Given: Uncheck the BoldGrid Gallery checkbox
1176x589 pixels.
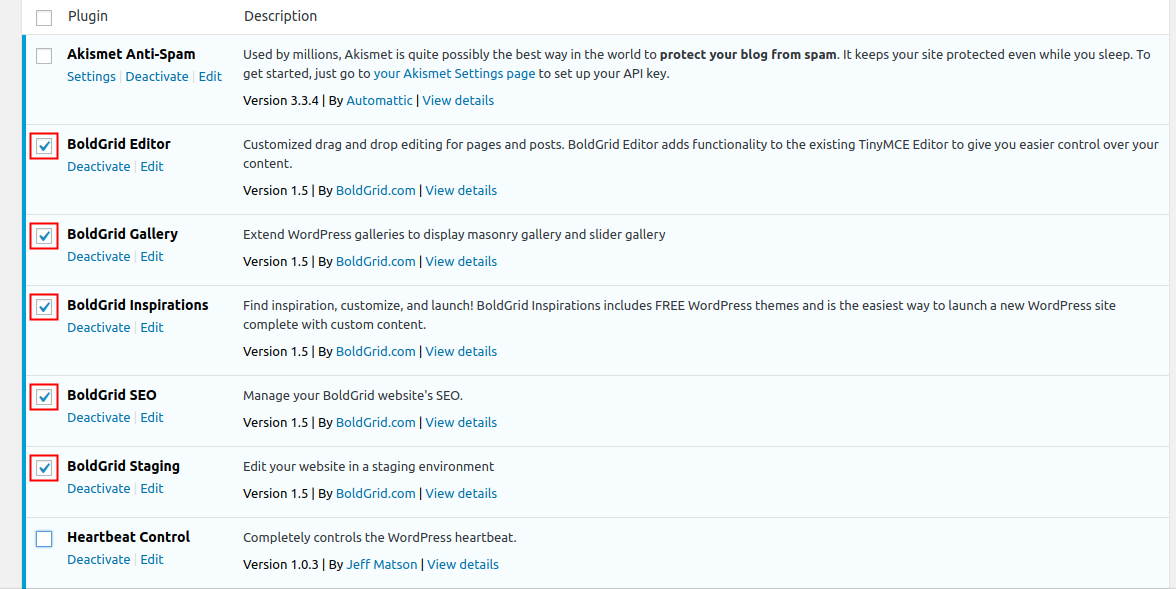Looking at the screenshot, I should point(44,236).
